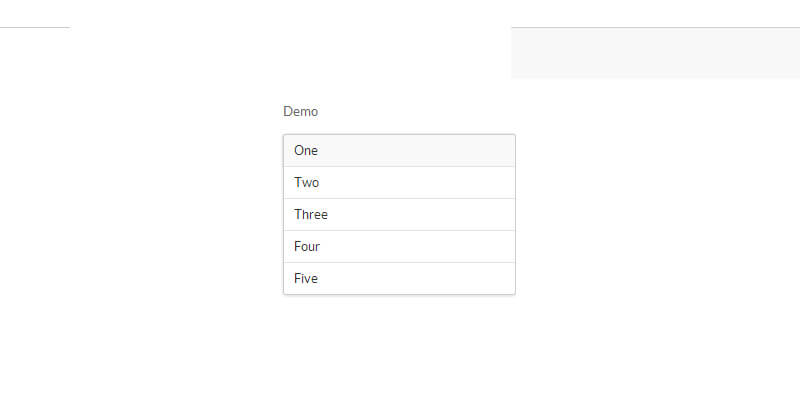Screen dimensions: 800x400
Task: Click the Demo heading text
Action: (x=300, y=111)
